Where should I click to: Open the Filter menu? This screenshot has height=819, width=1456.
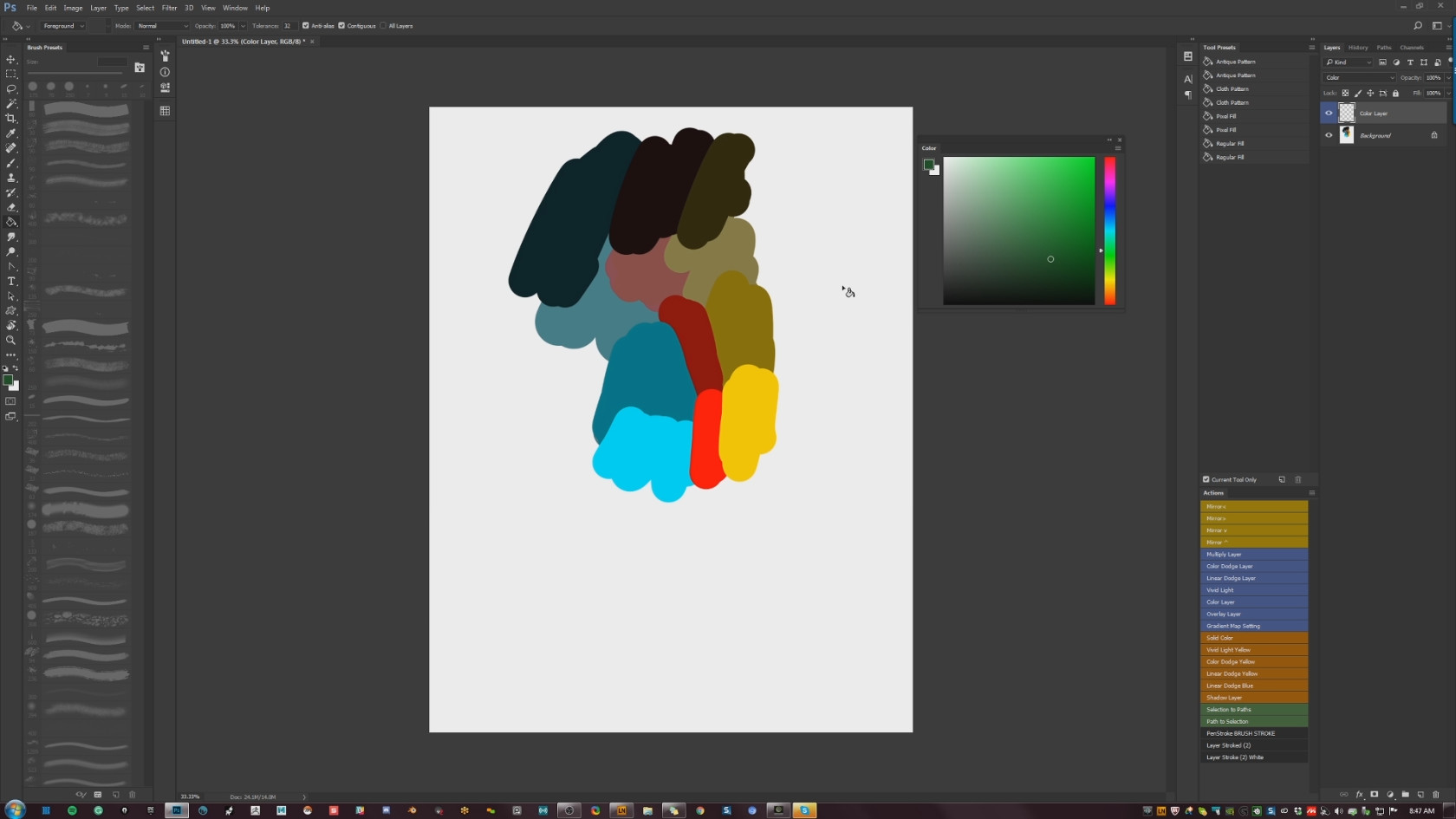click(169, 8)
